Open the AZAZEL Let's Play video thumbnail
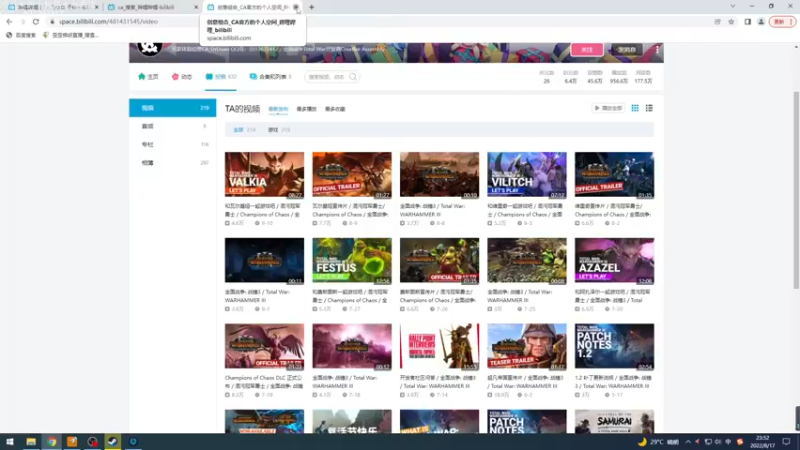The height and width of the screenshot is (450, 800). pyautogui.click(x=614, y=260)
